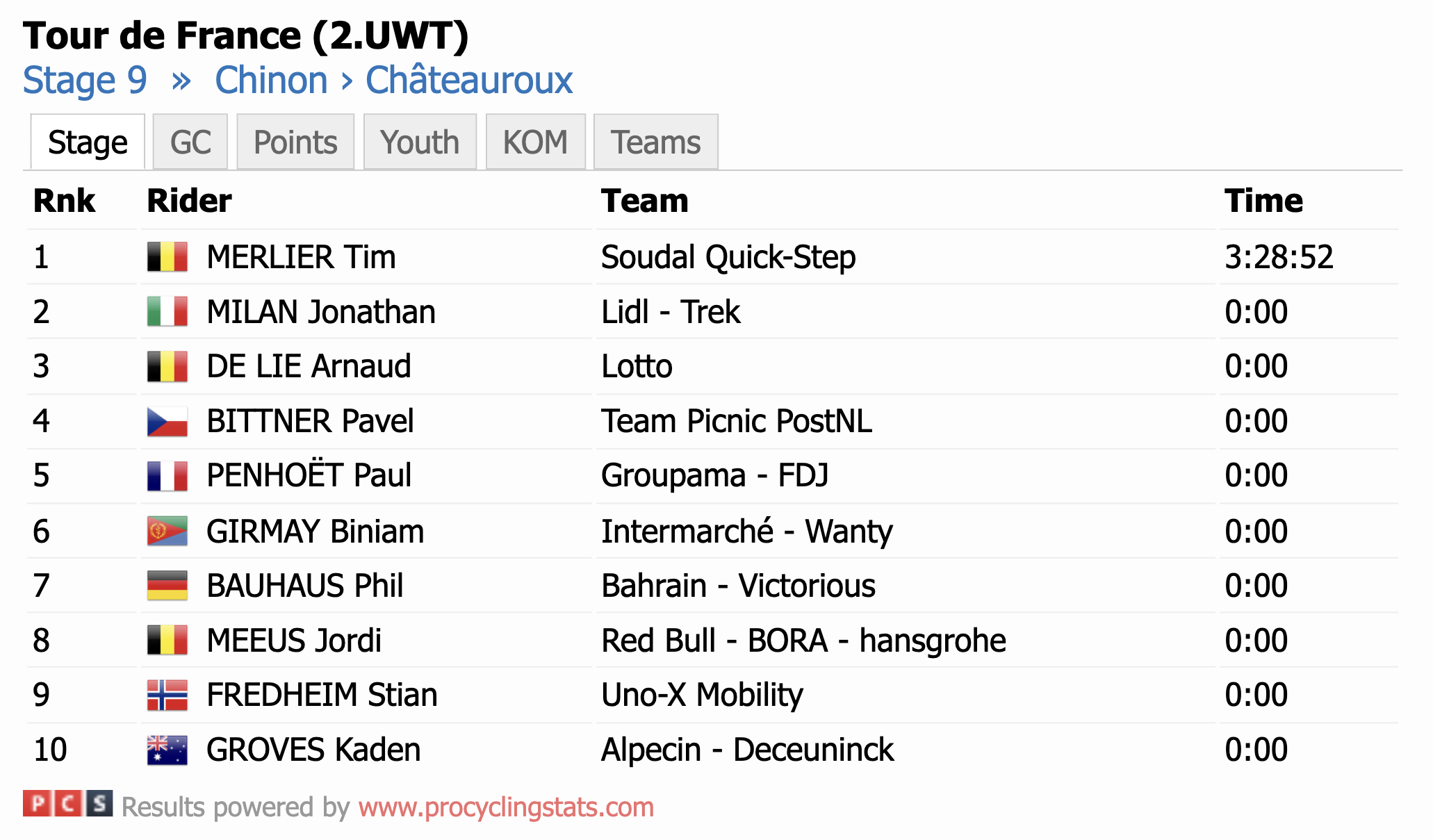Screen dimensions: 1433x840
Task: Click the Czech flag beside BITTNER Pavel
Action: click(x=167, y=421)
